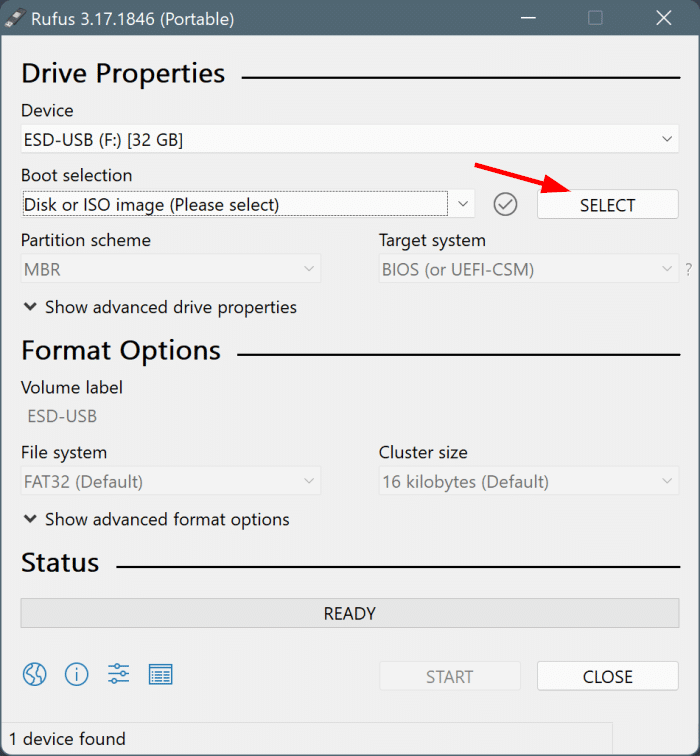Open the Cluster size dropdown
700x756 pixels.
tap(528, 481)
